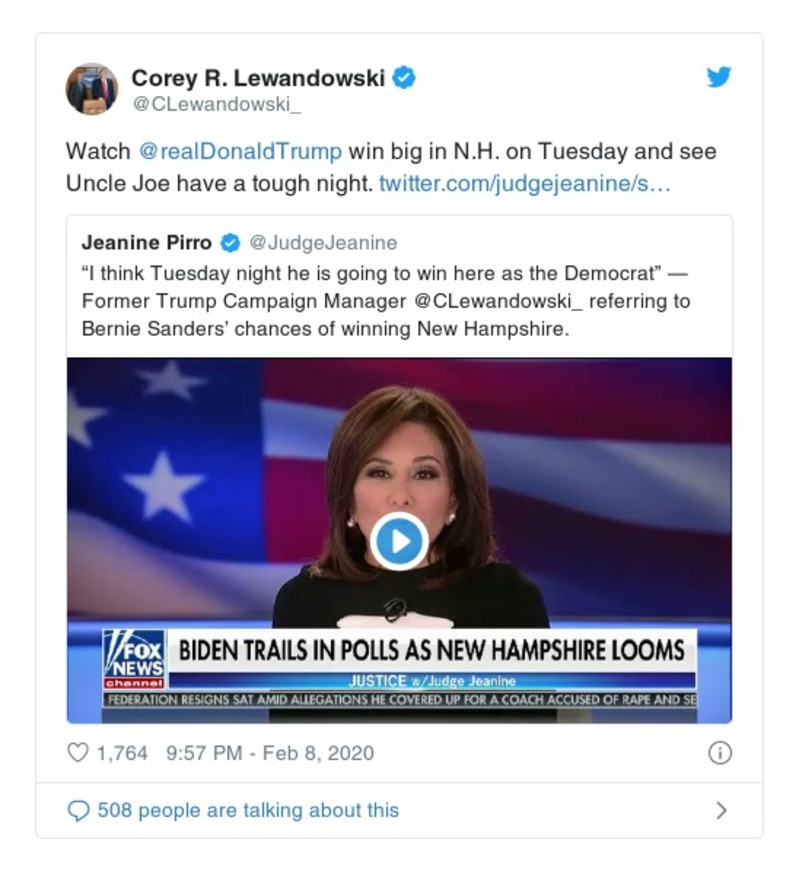Click the Fox News channel logo in video
The height and width of the screenshot is (887, 799).
134,659
